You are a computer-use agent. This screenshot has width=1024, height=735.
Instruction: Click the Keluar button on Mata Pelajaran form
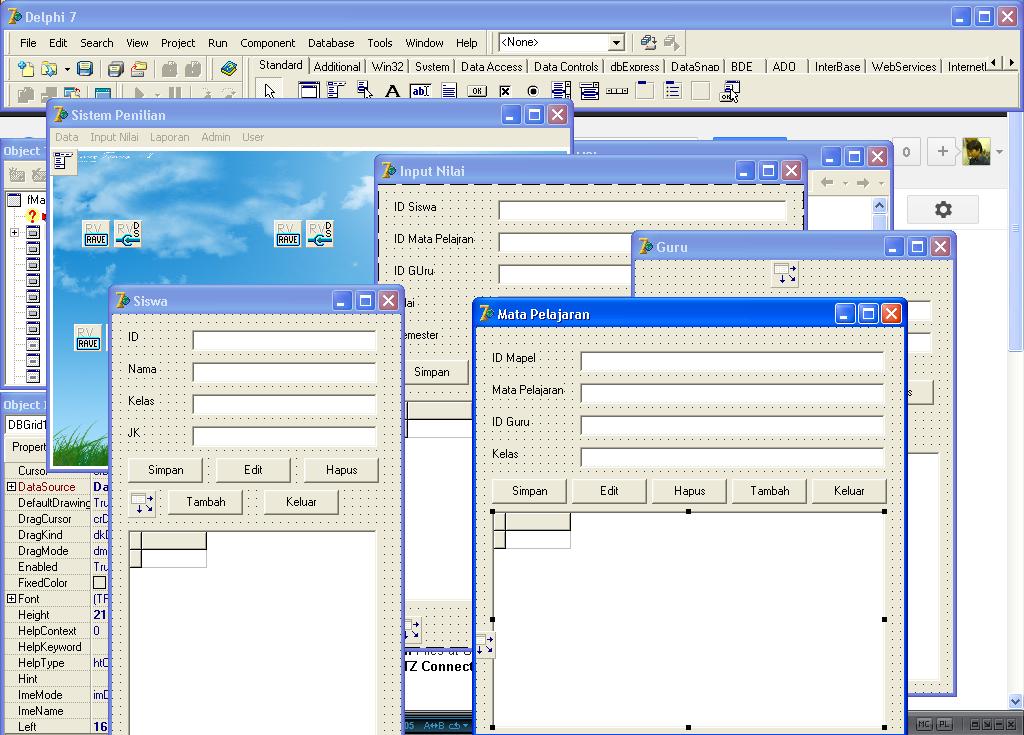click(848, 490)
